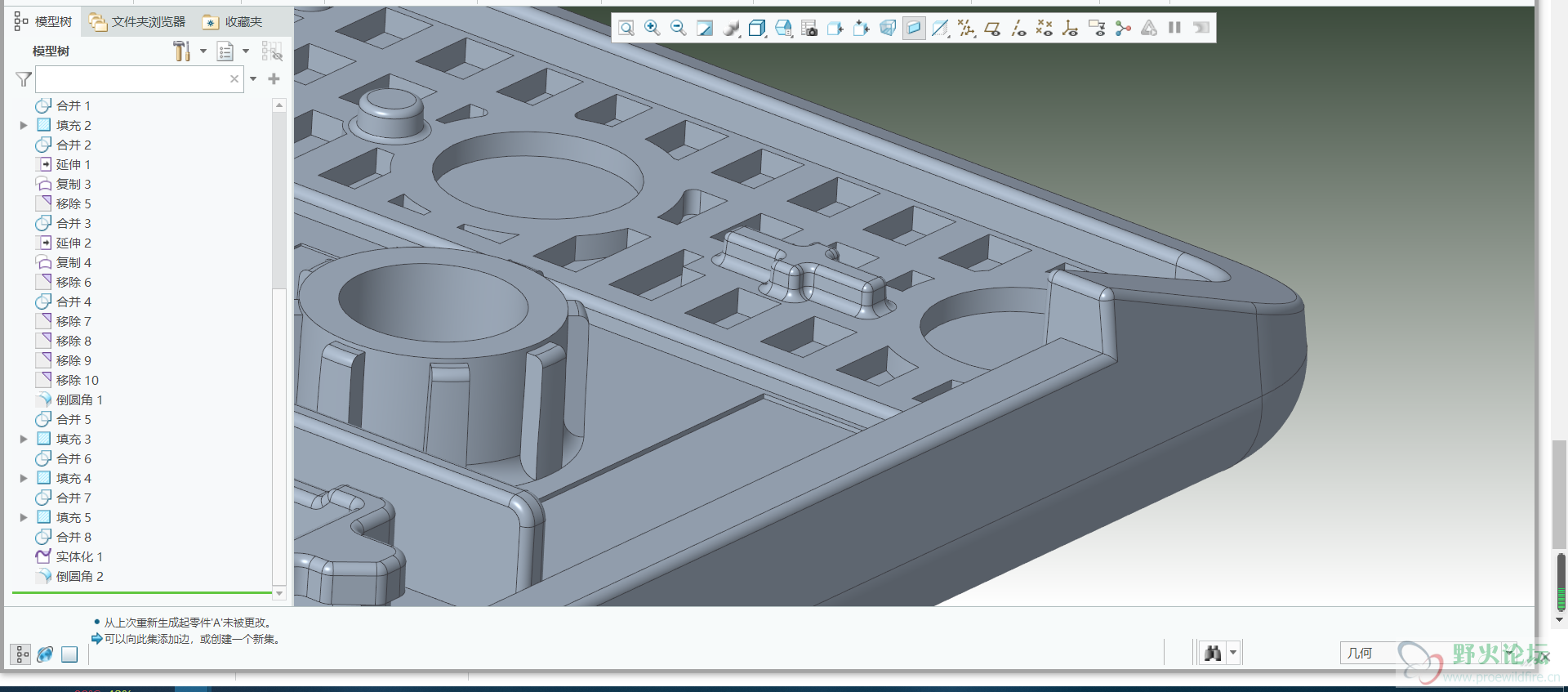
Task: Click the model tree filter funnel icon
Action: 24,79
